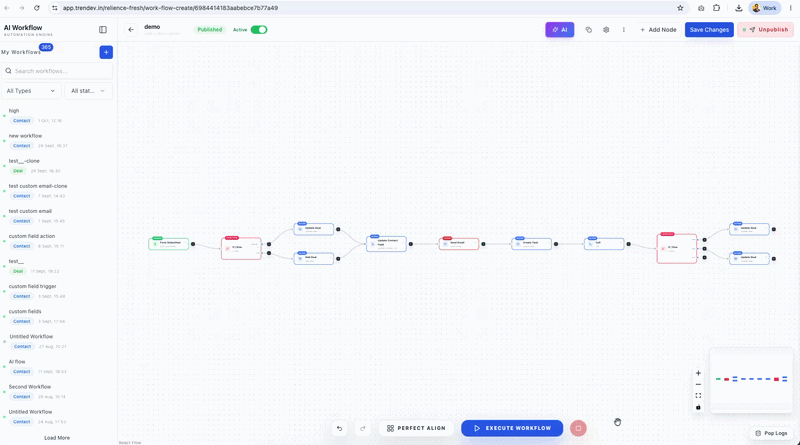Open the All Types filter dropdown
800x445 pixels.
click(31, 91)
